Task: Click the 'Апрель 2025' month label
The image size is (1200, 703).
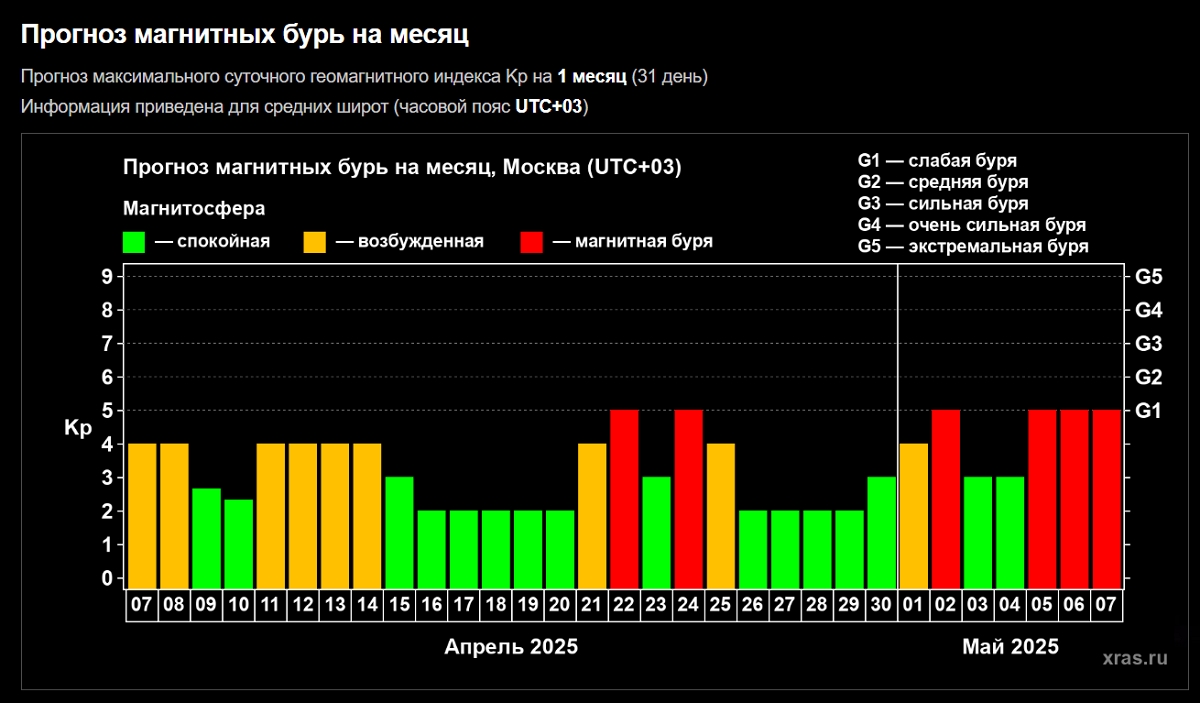Action: pyautogui.click(x=510, y=647)
